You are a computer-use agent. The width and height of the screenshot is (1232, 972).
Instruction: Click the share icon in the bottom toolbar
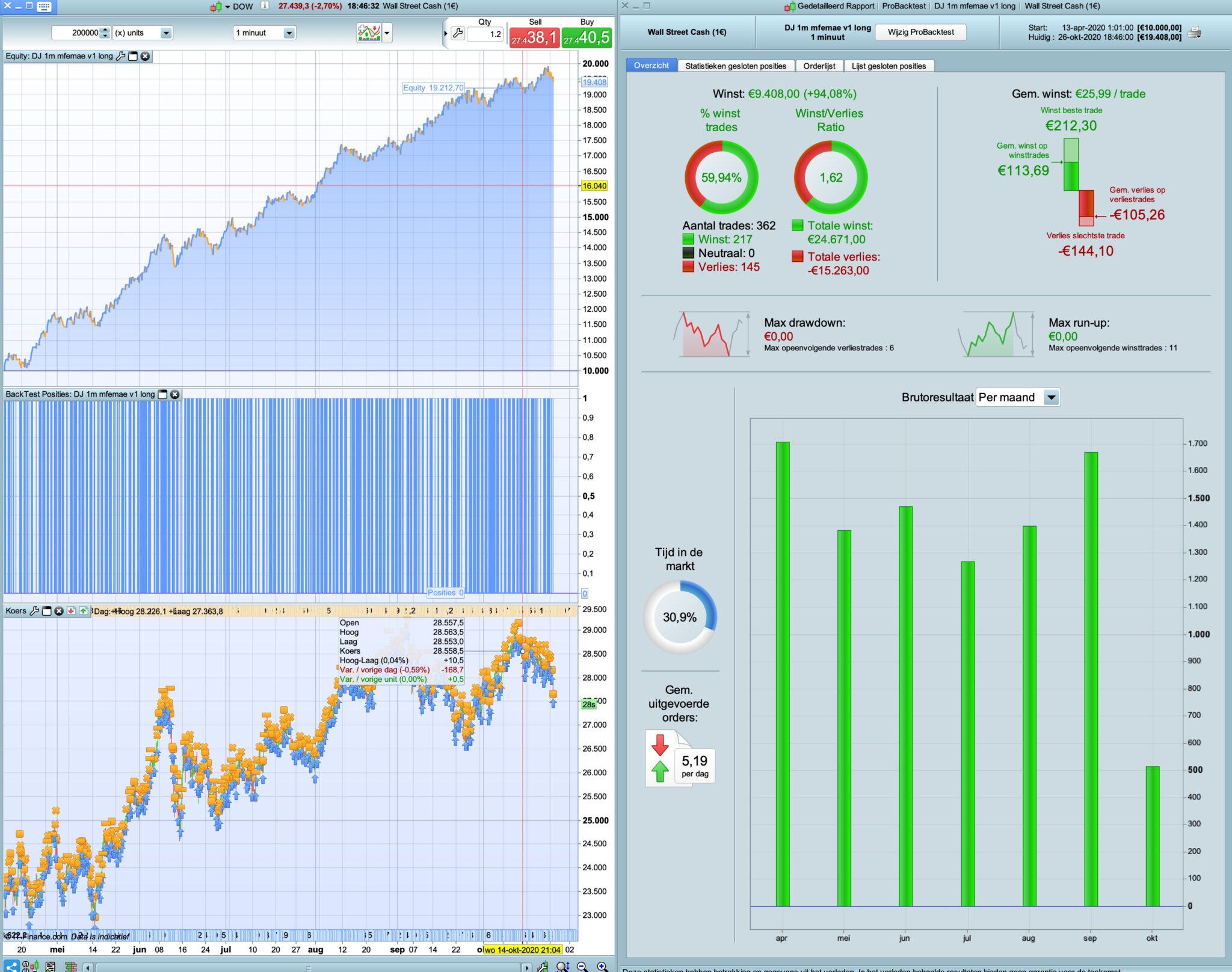tap(11, 967)
